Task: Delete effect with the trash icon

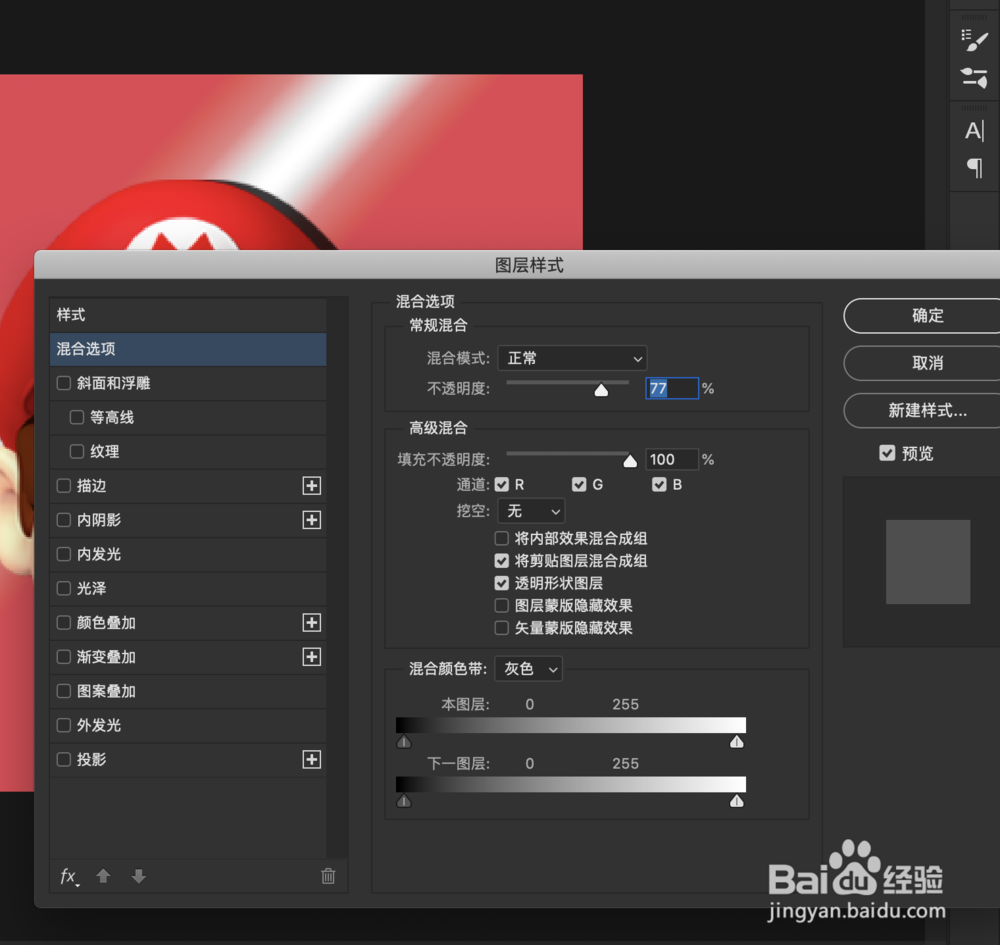Action: (x=328, y=876)
